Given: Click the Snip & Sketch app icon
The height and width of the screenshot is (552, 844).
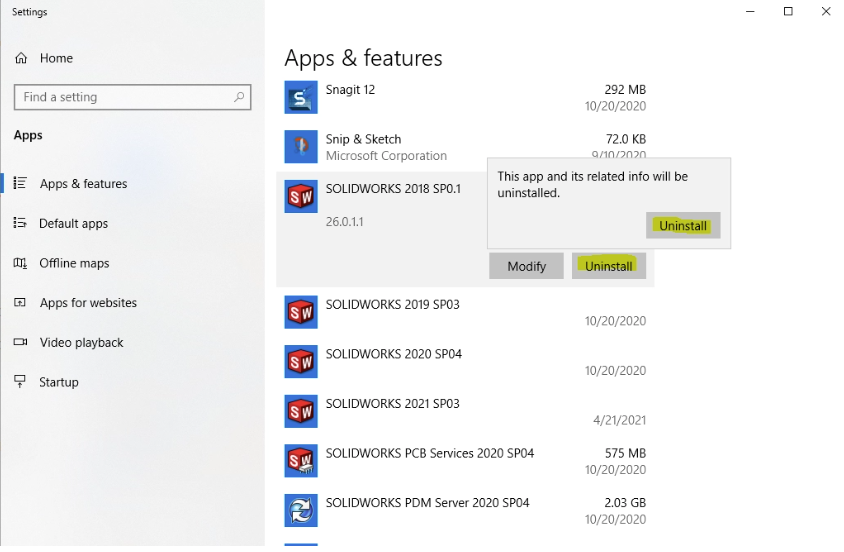Looking at the screenshot, I should [x=301, y=147].
